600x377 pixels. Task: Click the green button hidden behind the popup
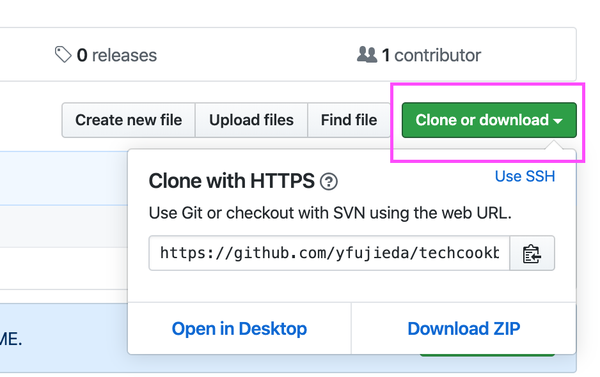tap(487, 356)
